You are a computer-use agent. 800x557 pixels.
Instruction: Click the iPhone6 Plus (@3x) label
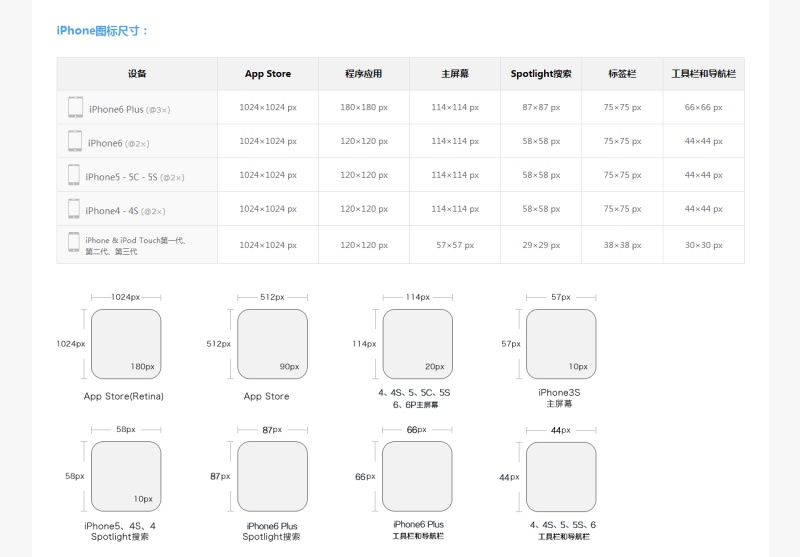(130, 110)
